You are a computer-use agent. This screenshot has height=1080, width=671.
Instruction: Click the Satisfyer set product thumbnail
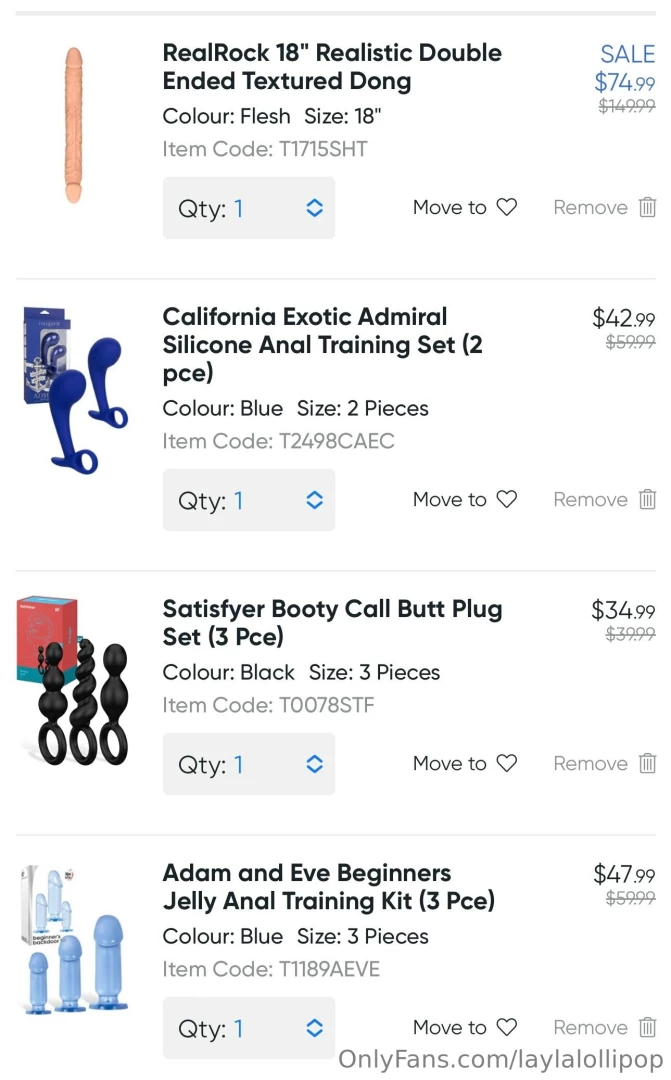(74, 680)
